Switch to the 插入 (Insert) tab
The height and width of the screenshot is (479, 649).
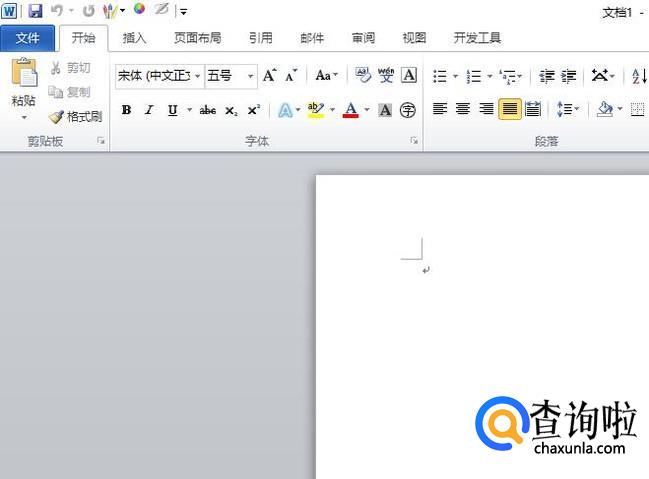135,38
